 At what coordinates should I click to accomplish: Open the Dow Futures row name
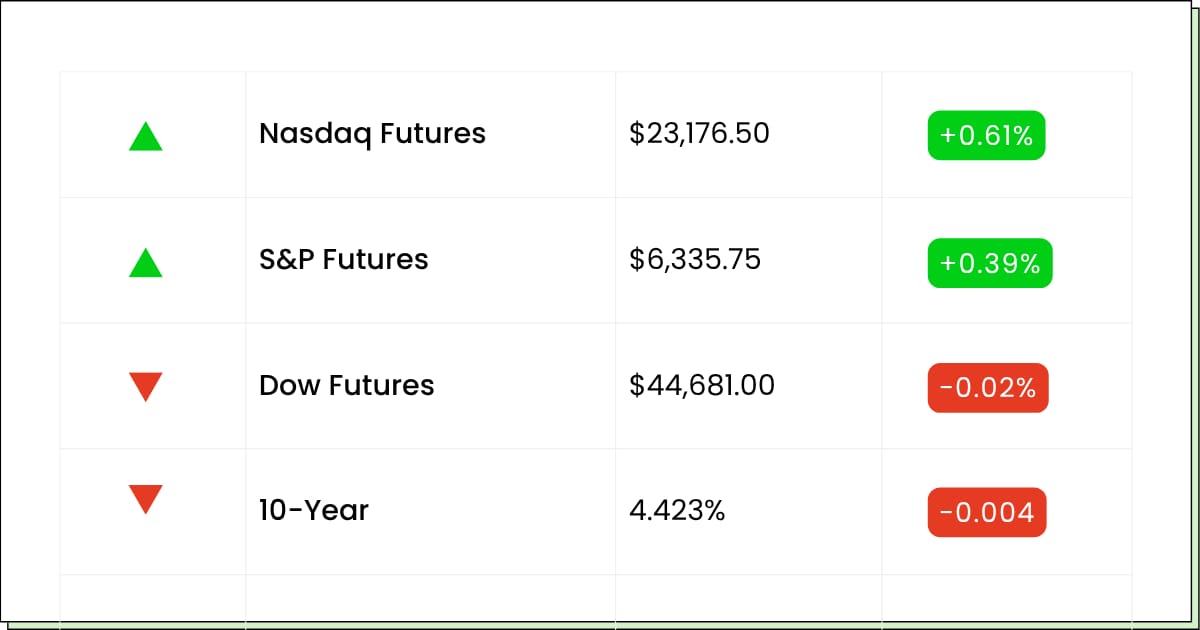(346, 386)
